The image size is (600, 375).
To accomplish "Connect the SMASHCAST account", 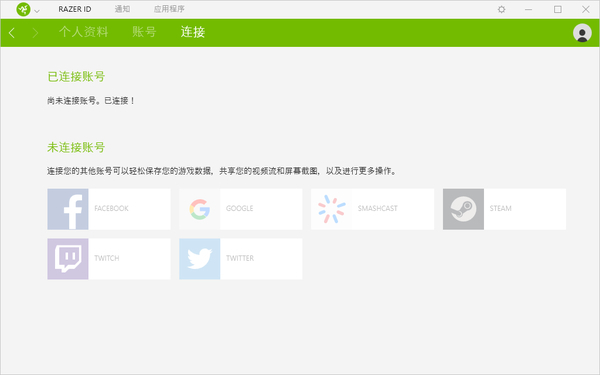I will pos(373,209).
